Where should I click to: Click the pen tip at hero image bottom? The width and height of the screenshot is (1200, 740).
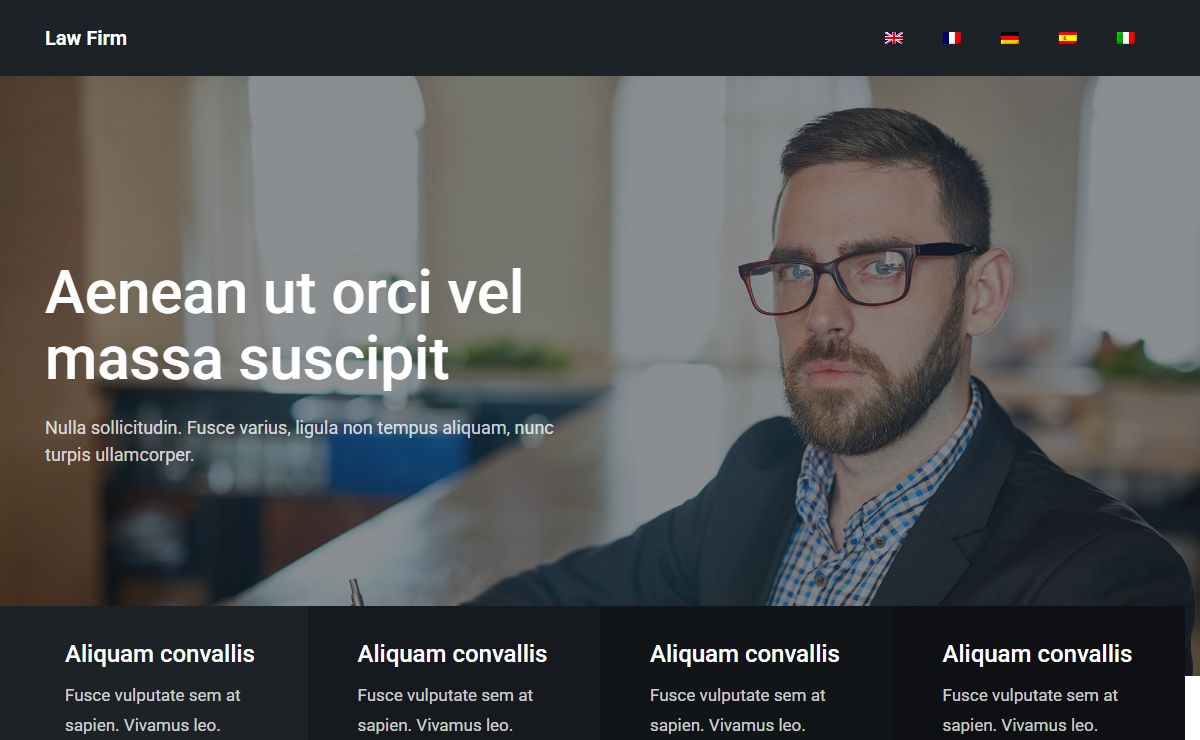click(x=355, y=592)
